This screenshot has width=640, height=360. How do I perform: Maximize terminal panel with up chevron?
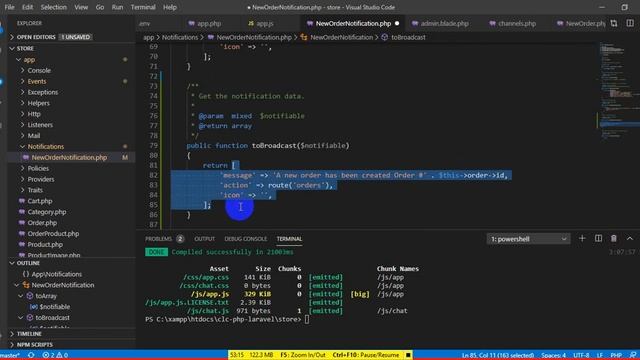tap(630, 238)
